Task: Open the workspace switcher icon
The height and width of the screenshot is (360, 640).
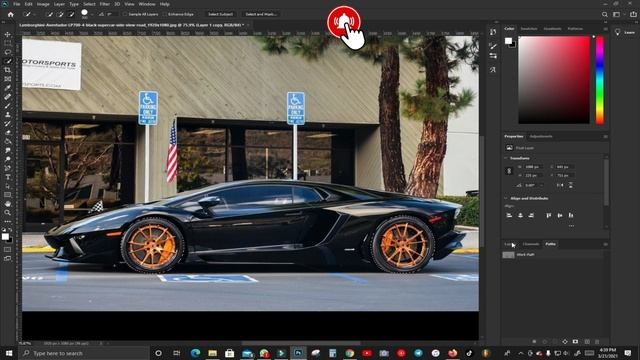Action: tap(617, 14)
